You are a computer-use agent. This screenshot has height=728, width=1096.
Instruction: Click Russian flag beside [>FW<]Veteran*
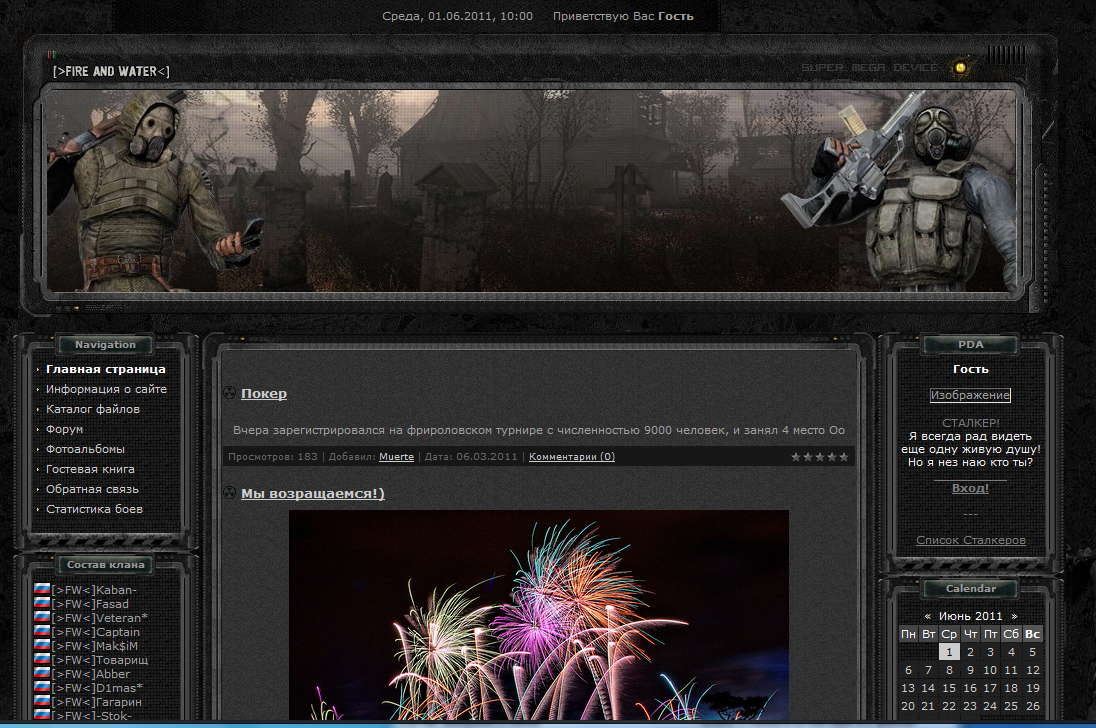[x=42, y=617]
